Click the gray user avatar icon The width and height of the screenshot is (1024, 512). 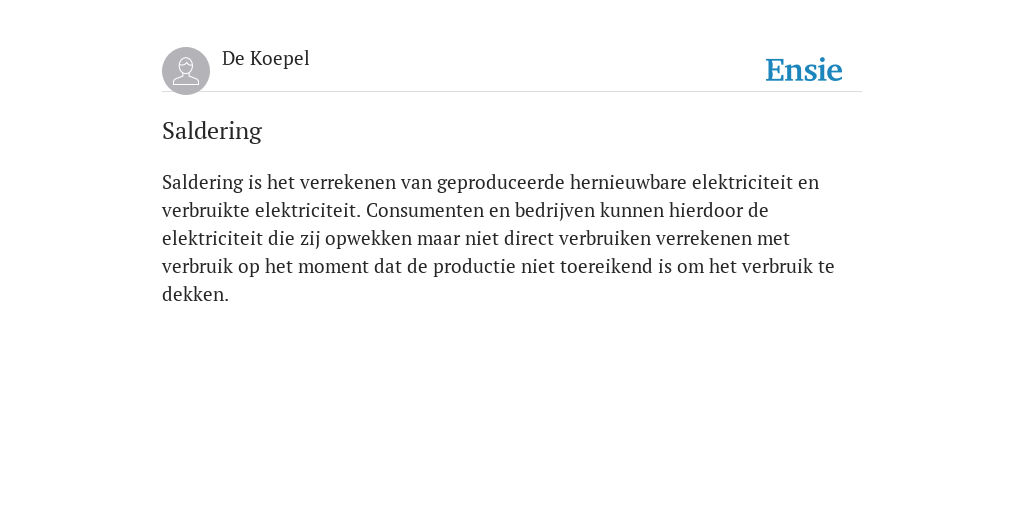point(186,71)
